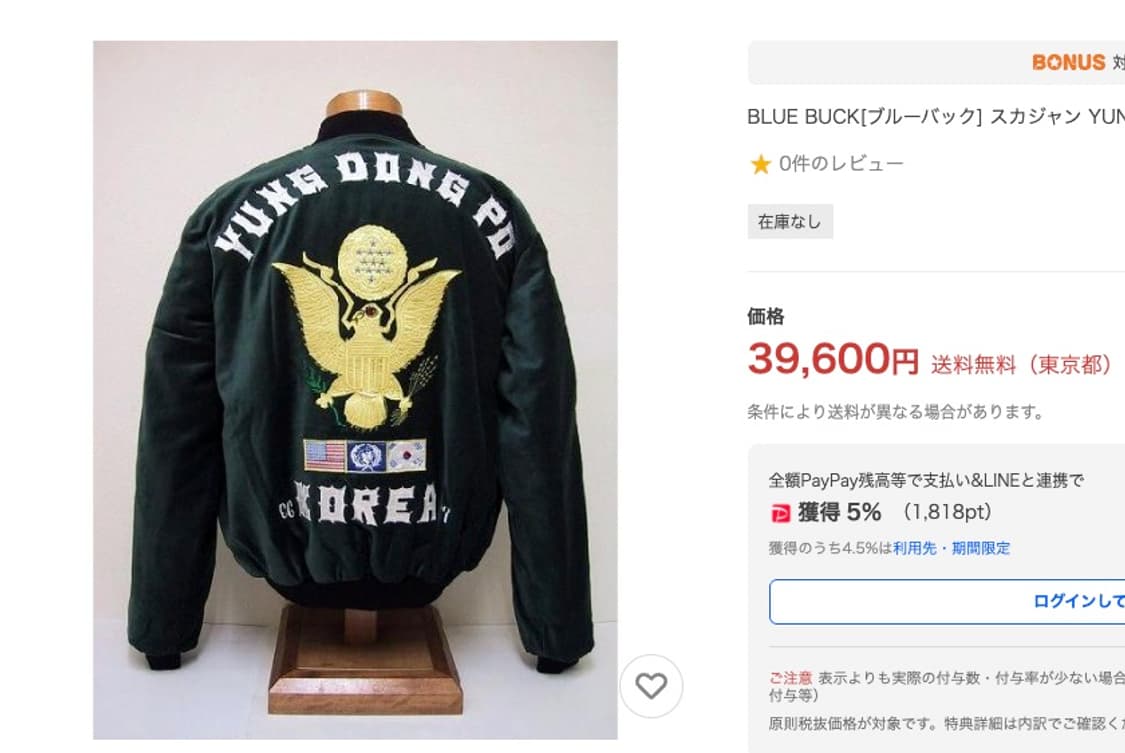The image size is (1125, 753).
Task: Open the Yung Dong Po jacket product image
Action: [x=355, y=389]
